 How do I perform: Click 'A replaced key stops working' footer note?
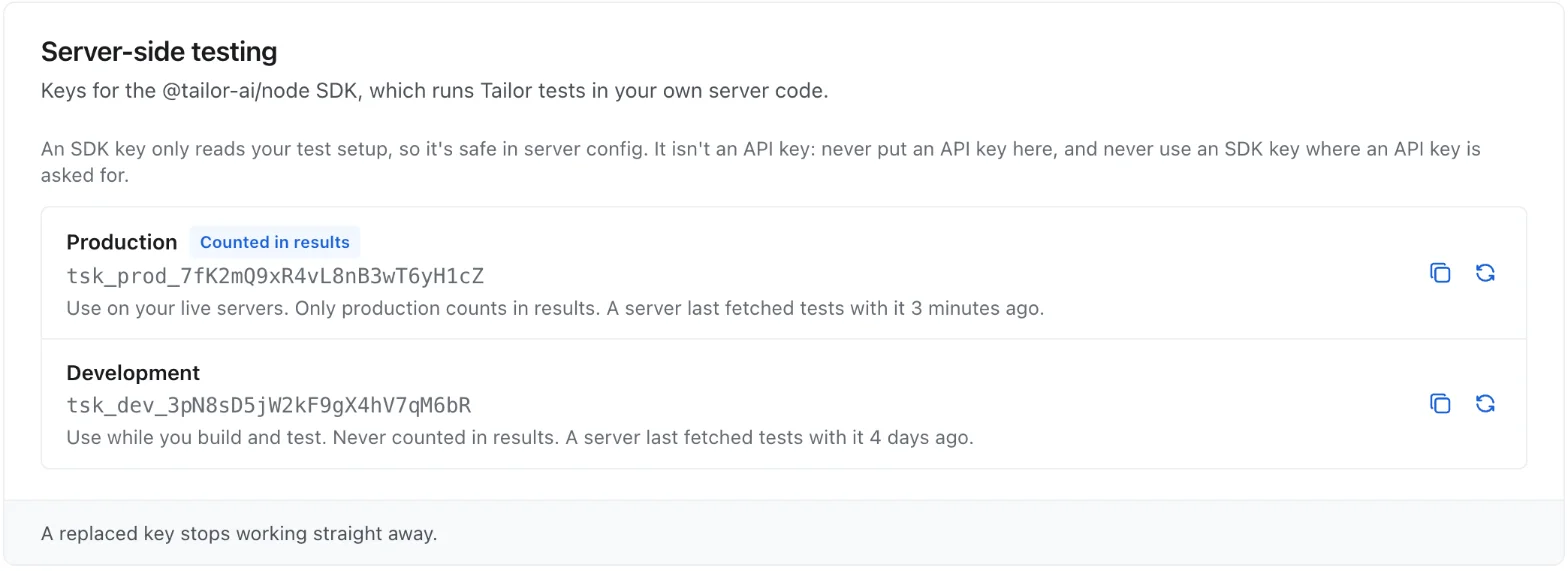pyautogui.click(x=239, y=533)
